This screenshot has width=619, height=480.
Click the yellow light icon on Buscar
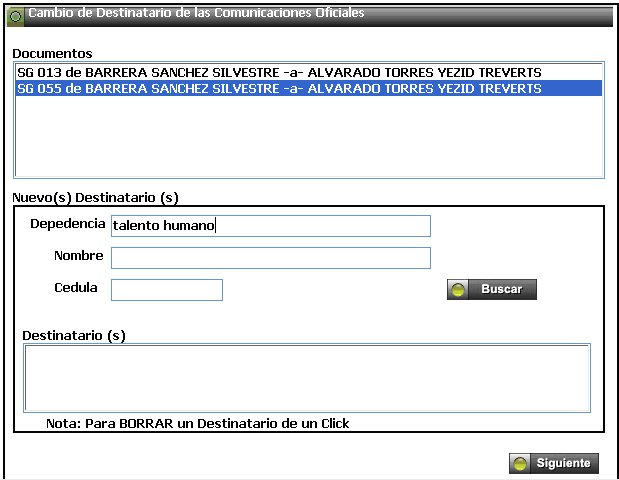(458, 290)
